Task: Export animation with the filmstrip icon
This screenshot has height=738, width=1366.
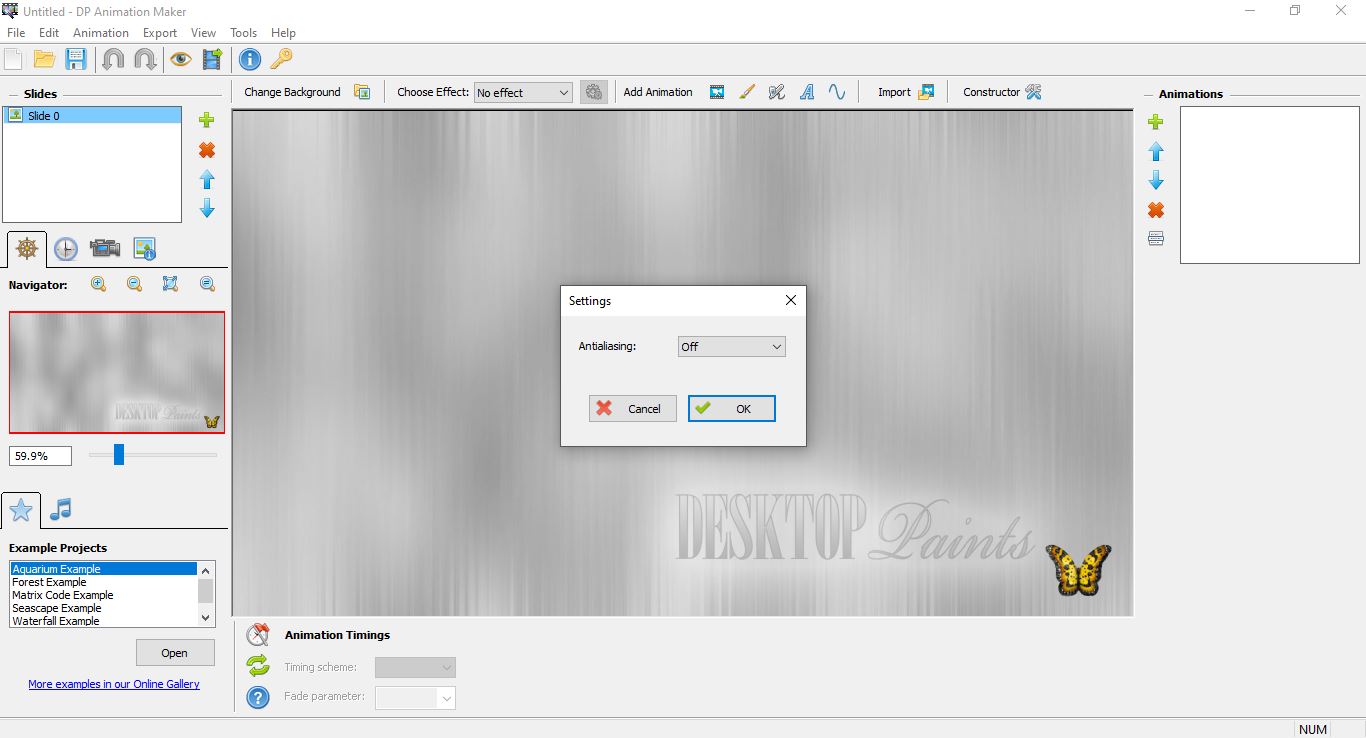Action: (212, 59)
